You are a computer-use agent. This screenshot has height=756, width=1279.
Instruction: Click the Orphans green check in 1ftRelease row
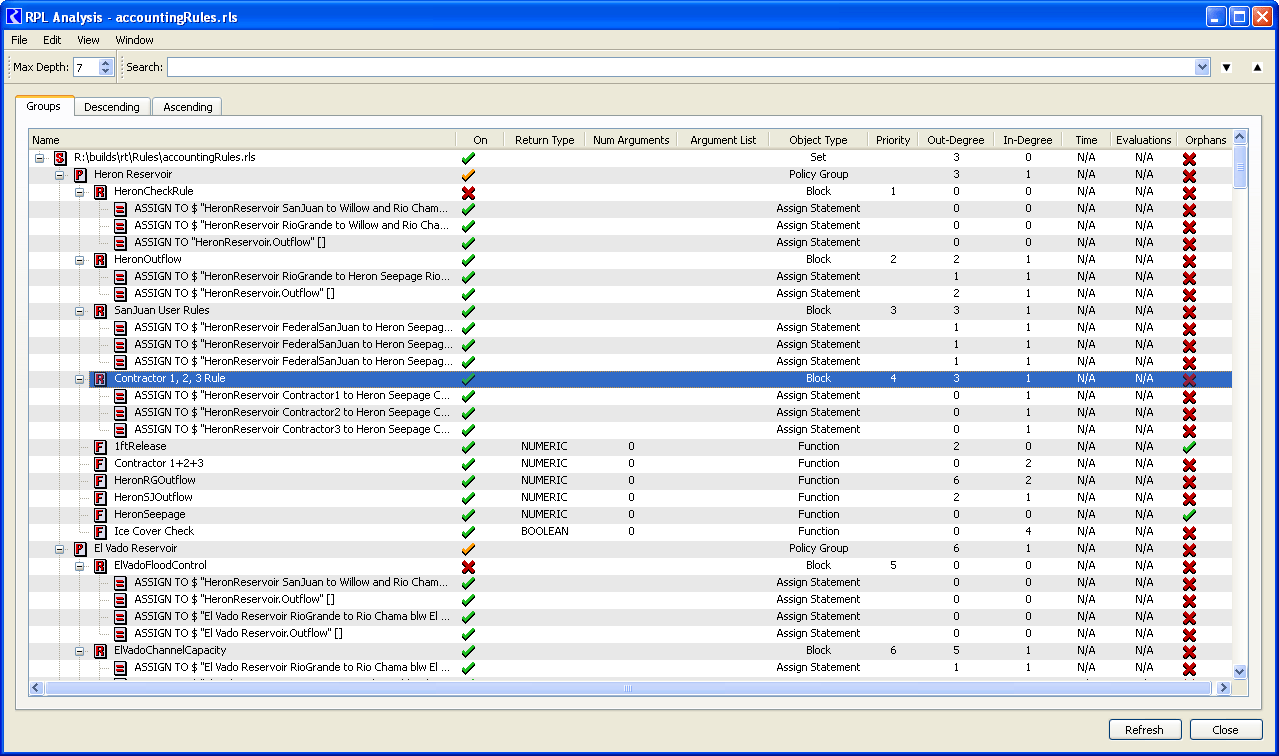click(1189, 447)
